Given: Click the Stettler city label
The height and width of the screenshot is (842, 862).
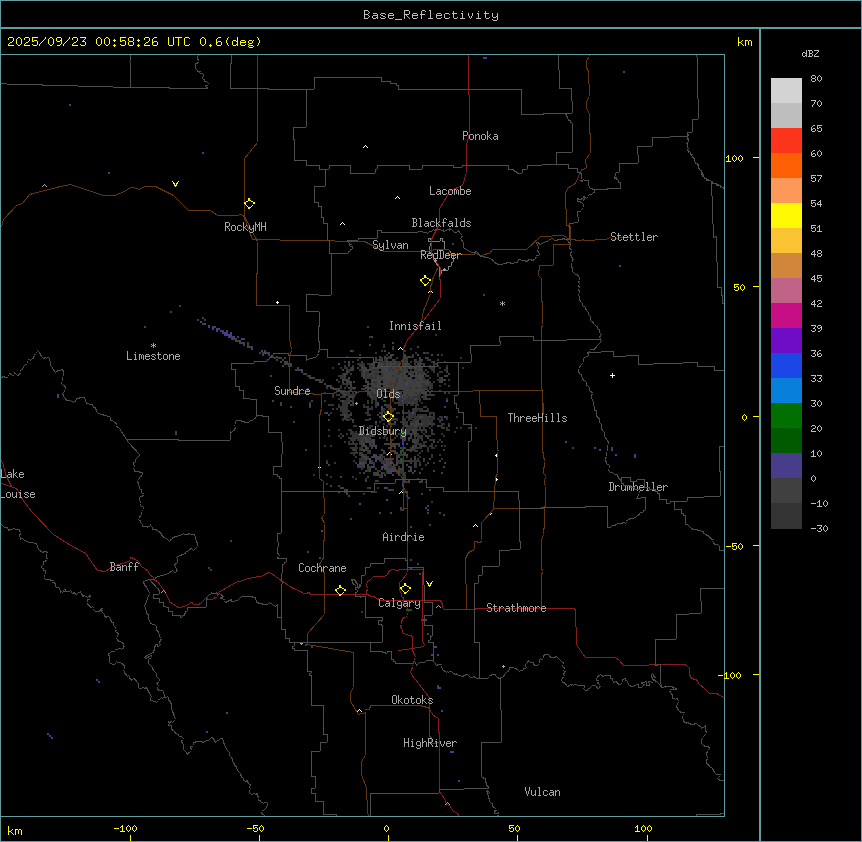Looking at the screenshot, I should (x=634, y=237).
